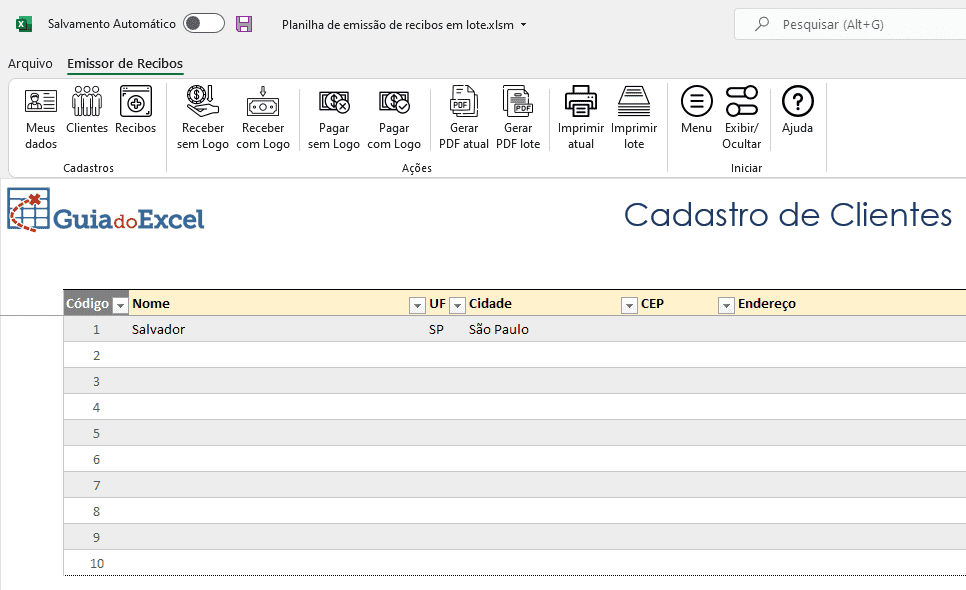Generate current PDF with Gerar PDF atual
This screenshot has width=966, height=590.
coord(464,116)
